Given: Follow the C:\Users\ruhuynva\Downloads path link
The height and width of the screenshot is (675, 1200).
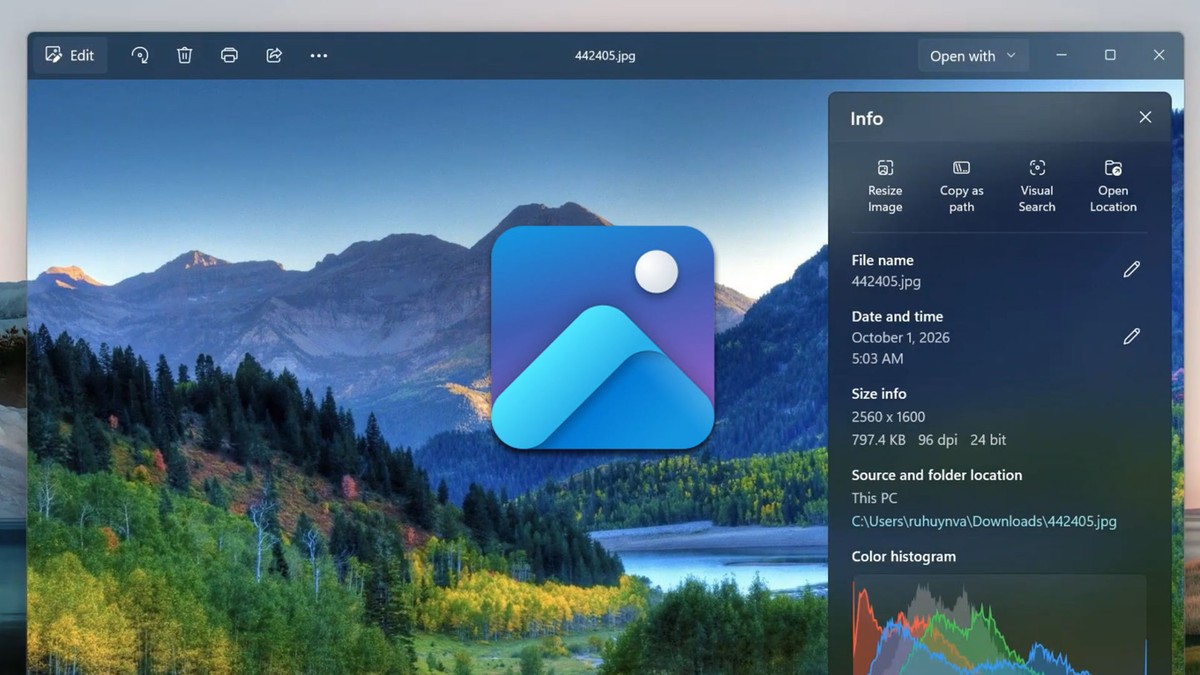Looking at the screenshot, I should 984,521.
